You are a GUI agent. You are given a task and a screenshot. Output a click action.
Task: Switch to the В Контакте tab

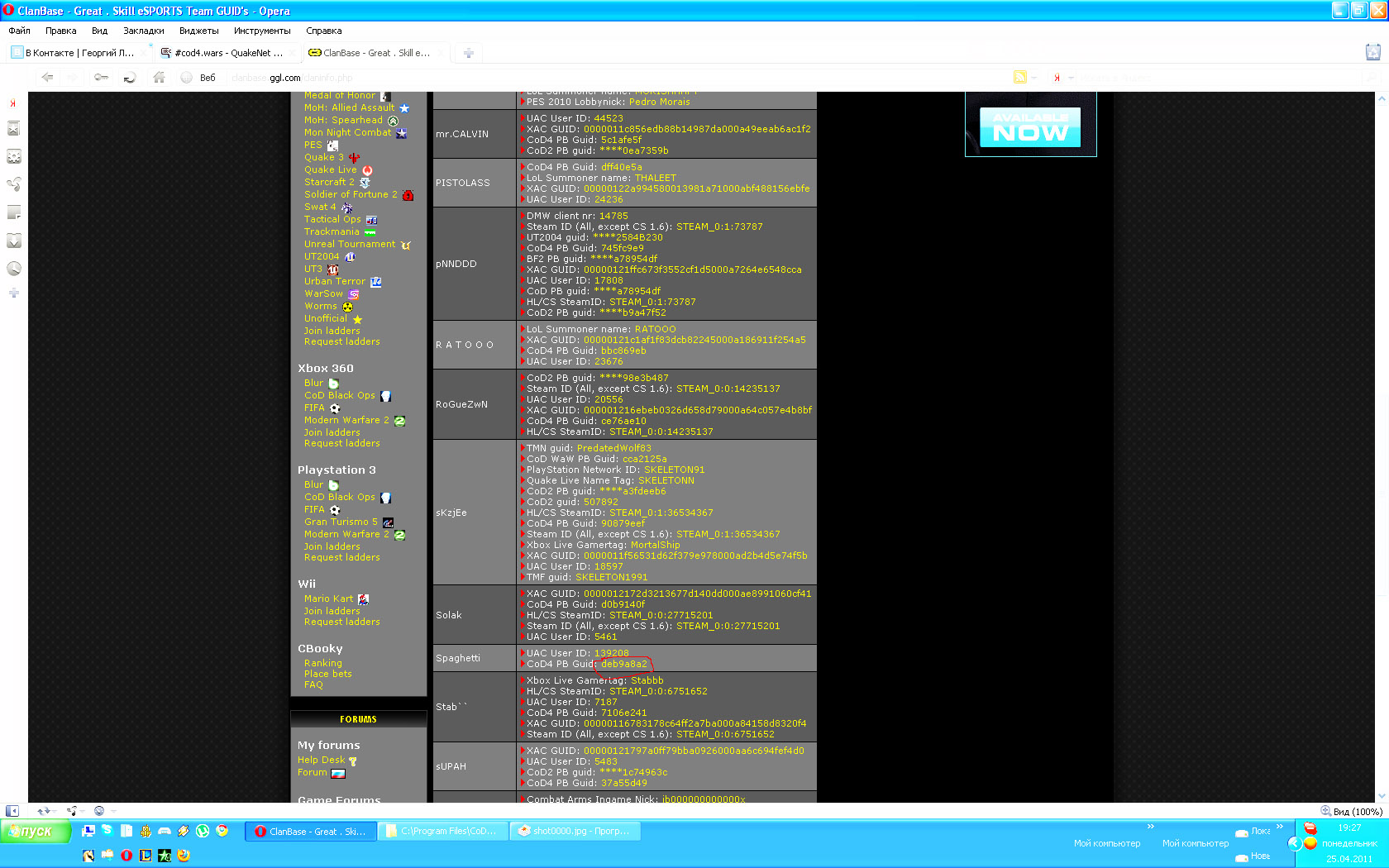tap(79, 53)
